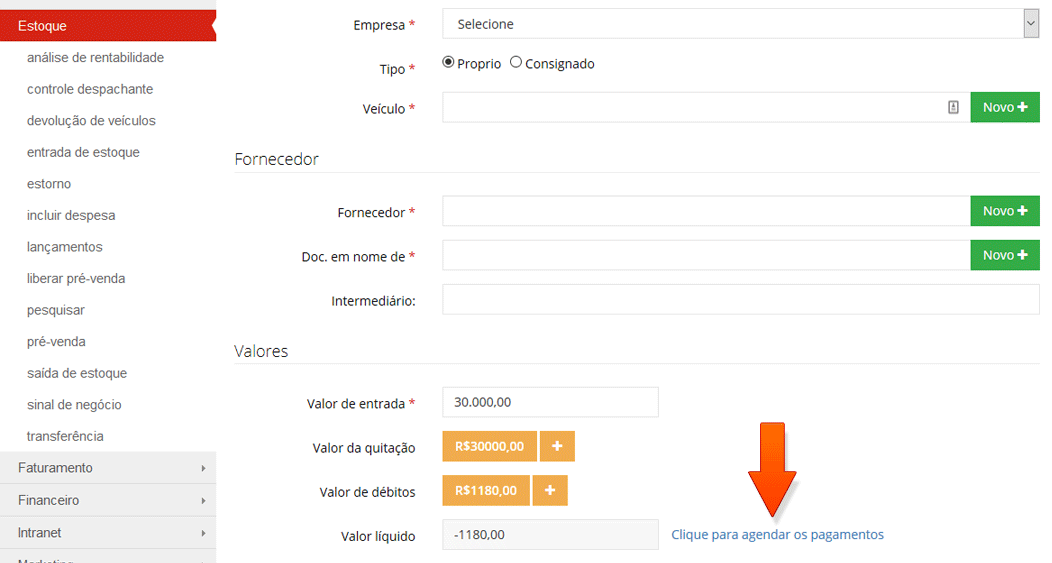
Task: Select the Proprio radio option
Action: [x=448, y=62]
